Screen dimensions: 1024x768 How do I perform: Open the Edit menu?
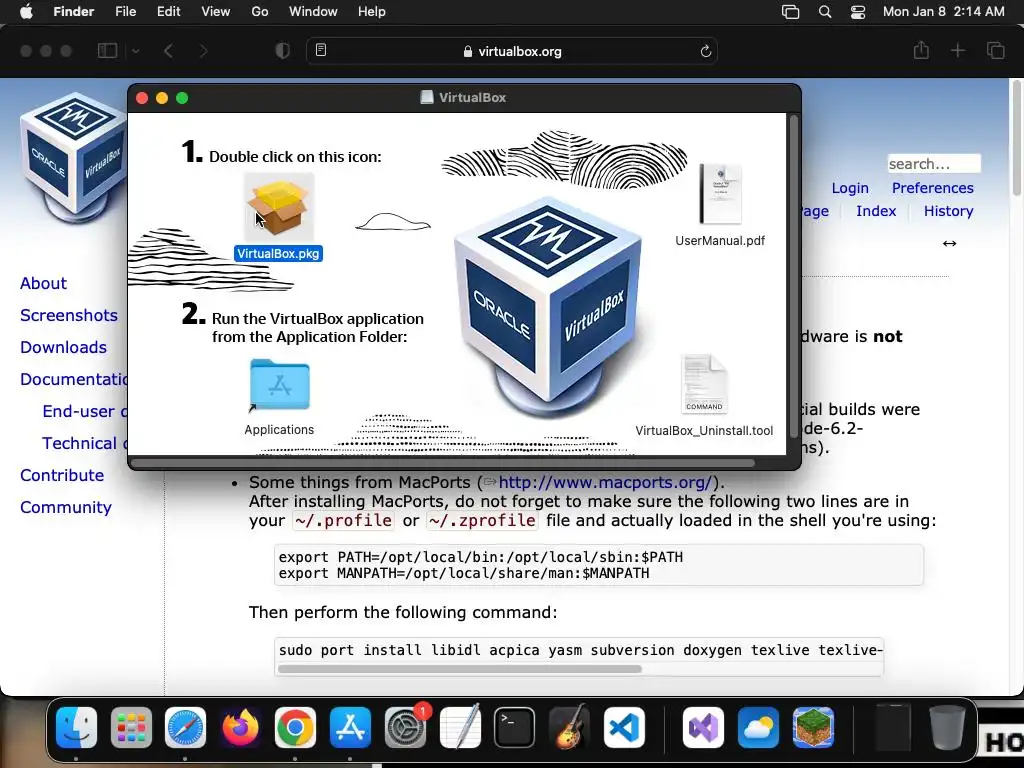click(168, 12)
